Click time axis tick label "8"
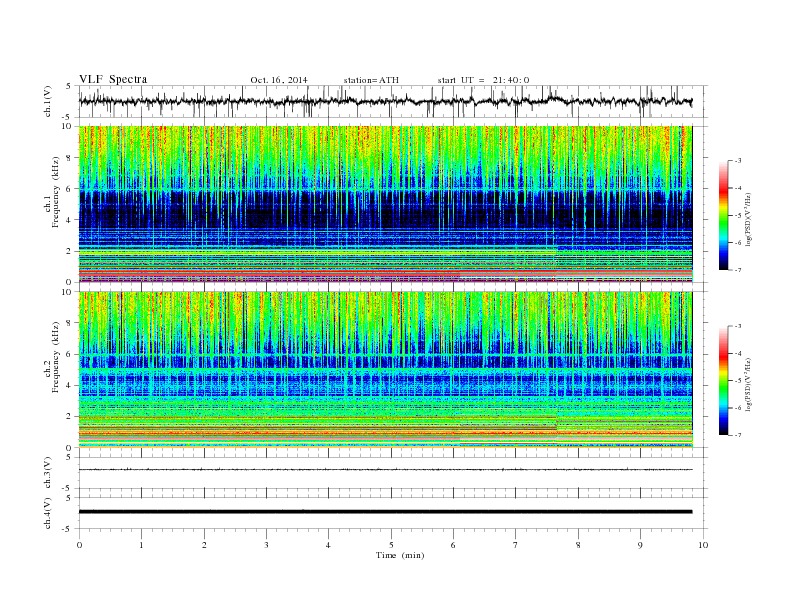The height and width of the screenshot is (612, 792). coord(578,545)
